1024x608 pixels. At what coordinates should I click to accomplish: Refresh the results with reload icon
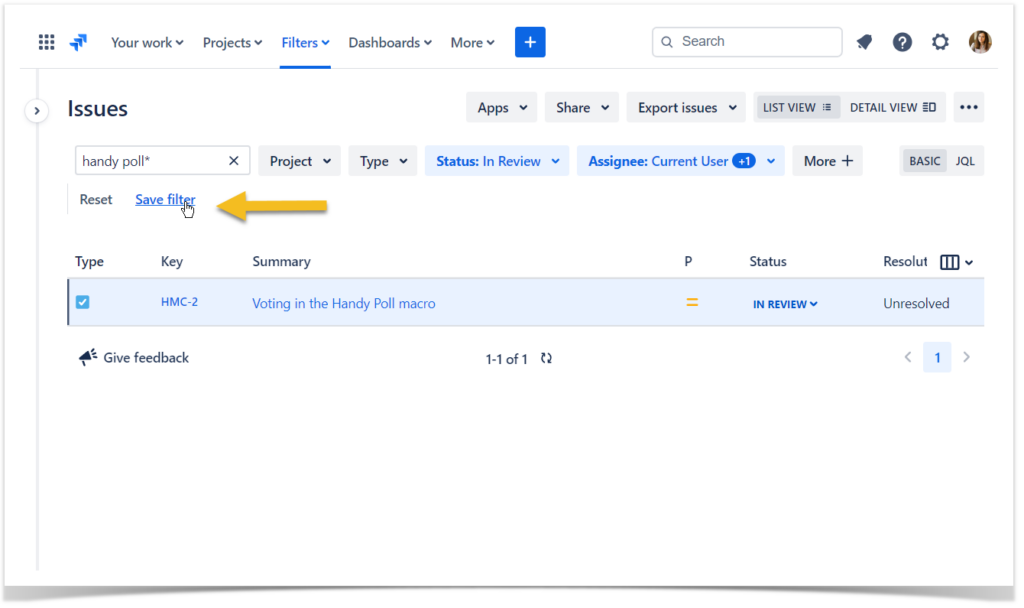pos(546,358)
